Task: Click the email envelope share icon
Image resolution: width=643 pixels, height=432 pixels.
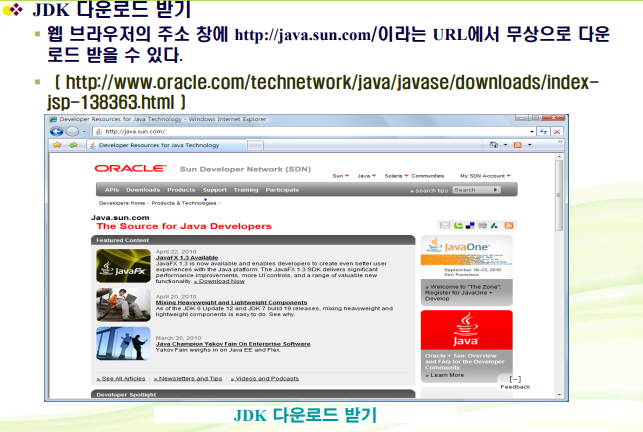Action: tap(445, 225)
